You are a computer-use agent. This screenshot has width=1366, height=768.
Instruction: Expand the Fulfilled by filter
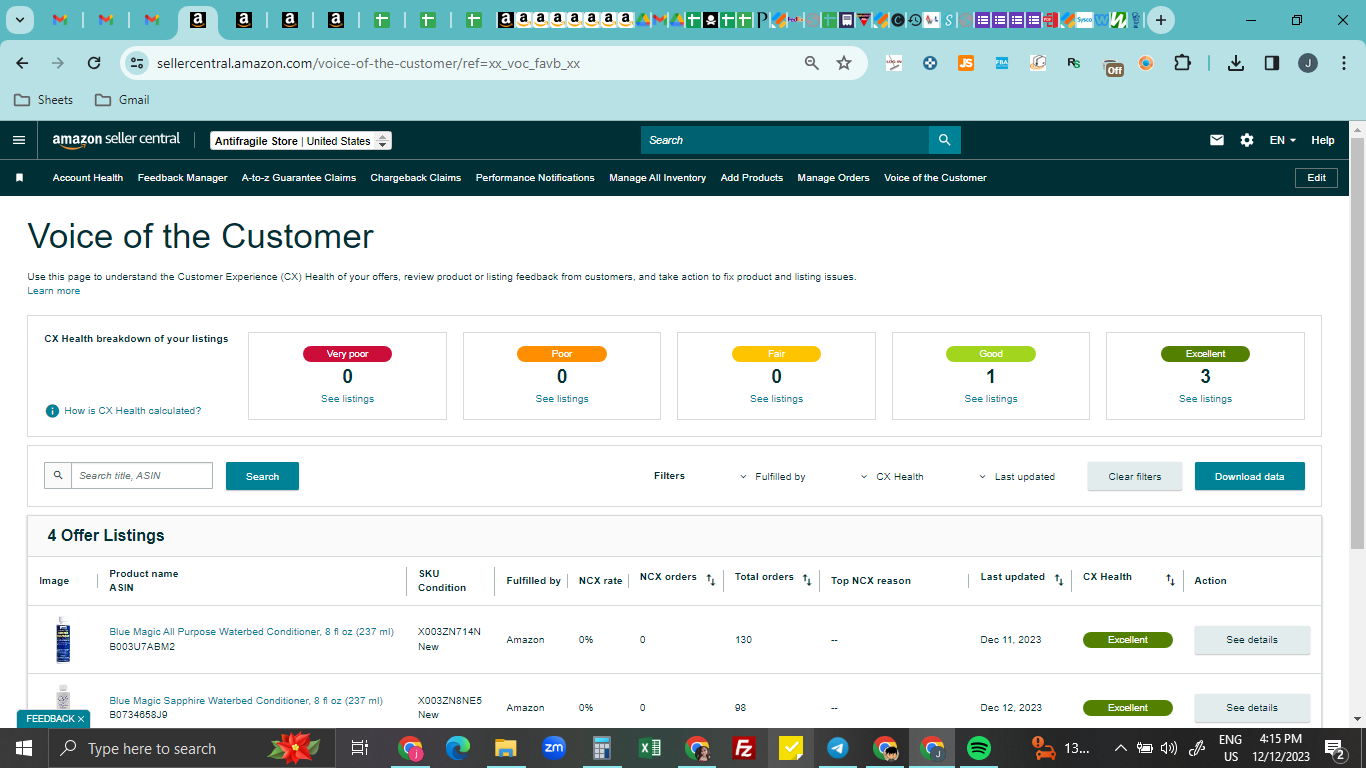pyautogui.click(x=773, y=477)
